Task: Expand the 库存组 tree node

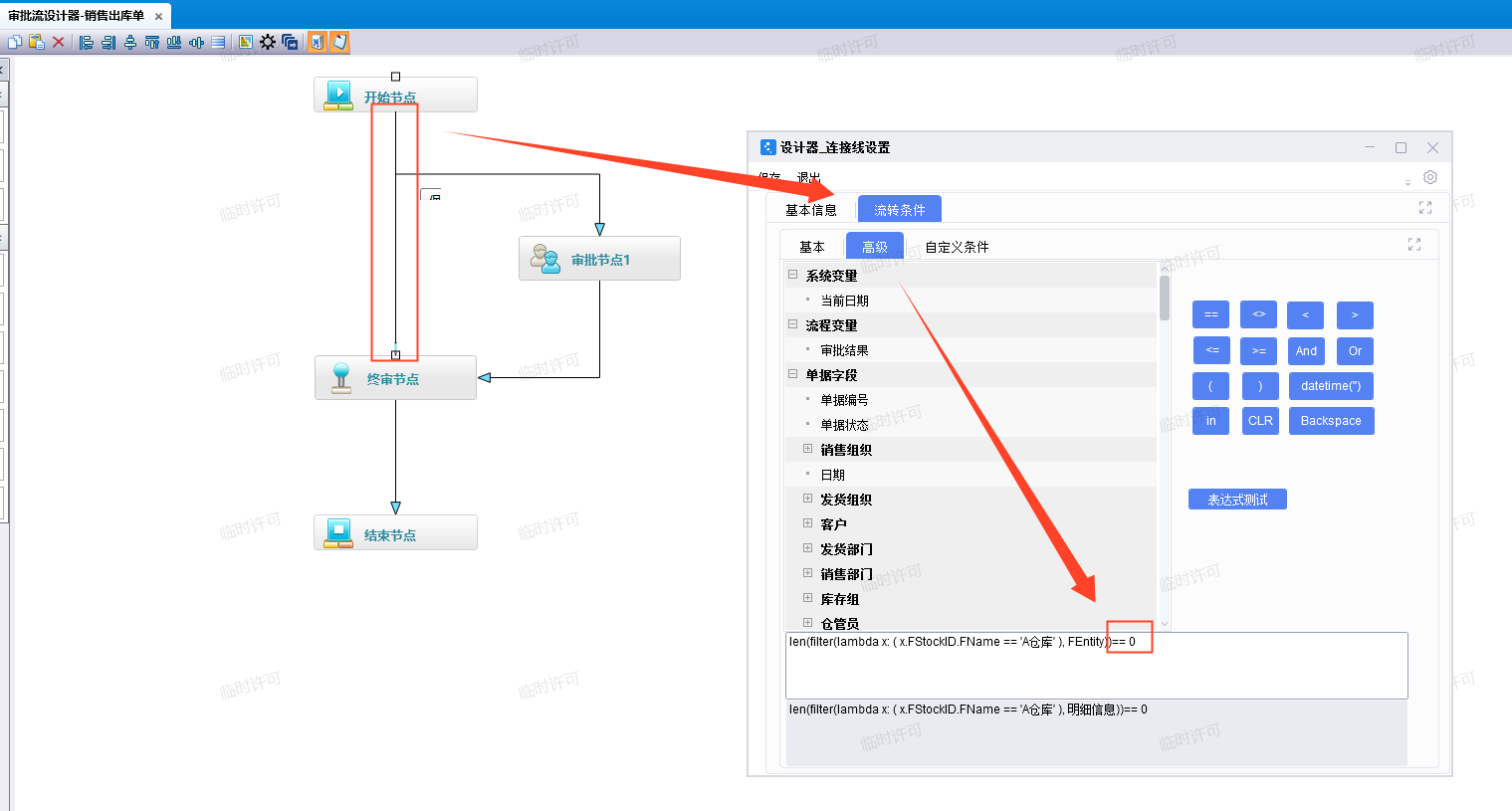Action: [808, 598]
